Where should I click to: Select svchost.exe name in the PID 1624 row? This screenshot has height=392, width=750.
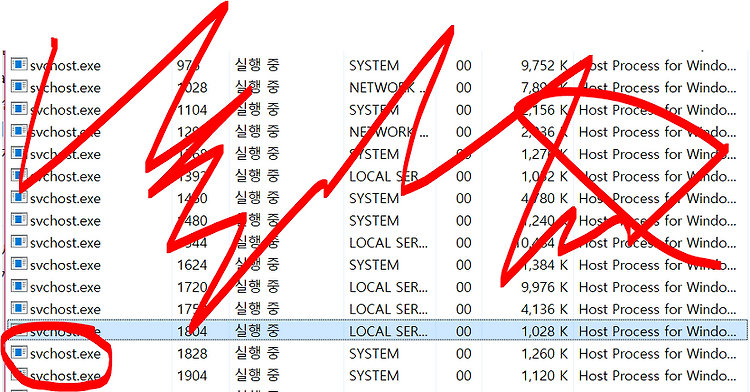[65, 265]
